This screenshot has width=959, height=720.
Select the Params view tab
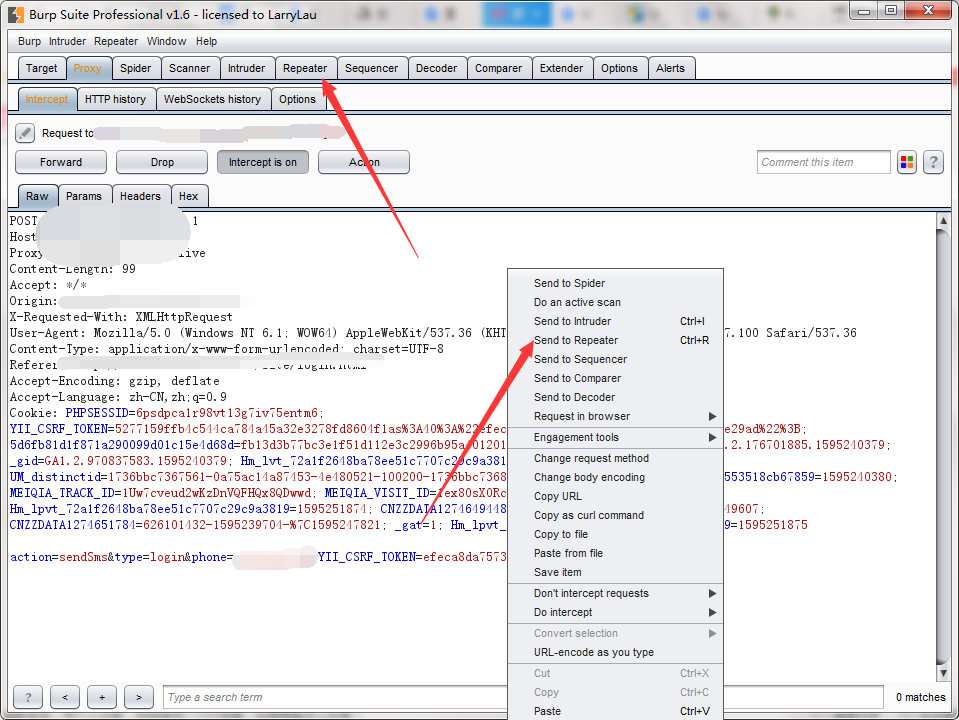pos(84,196)
